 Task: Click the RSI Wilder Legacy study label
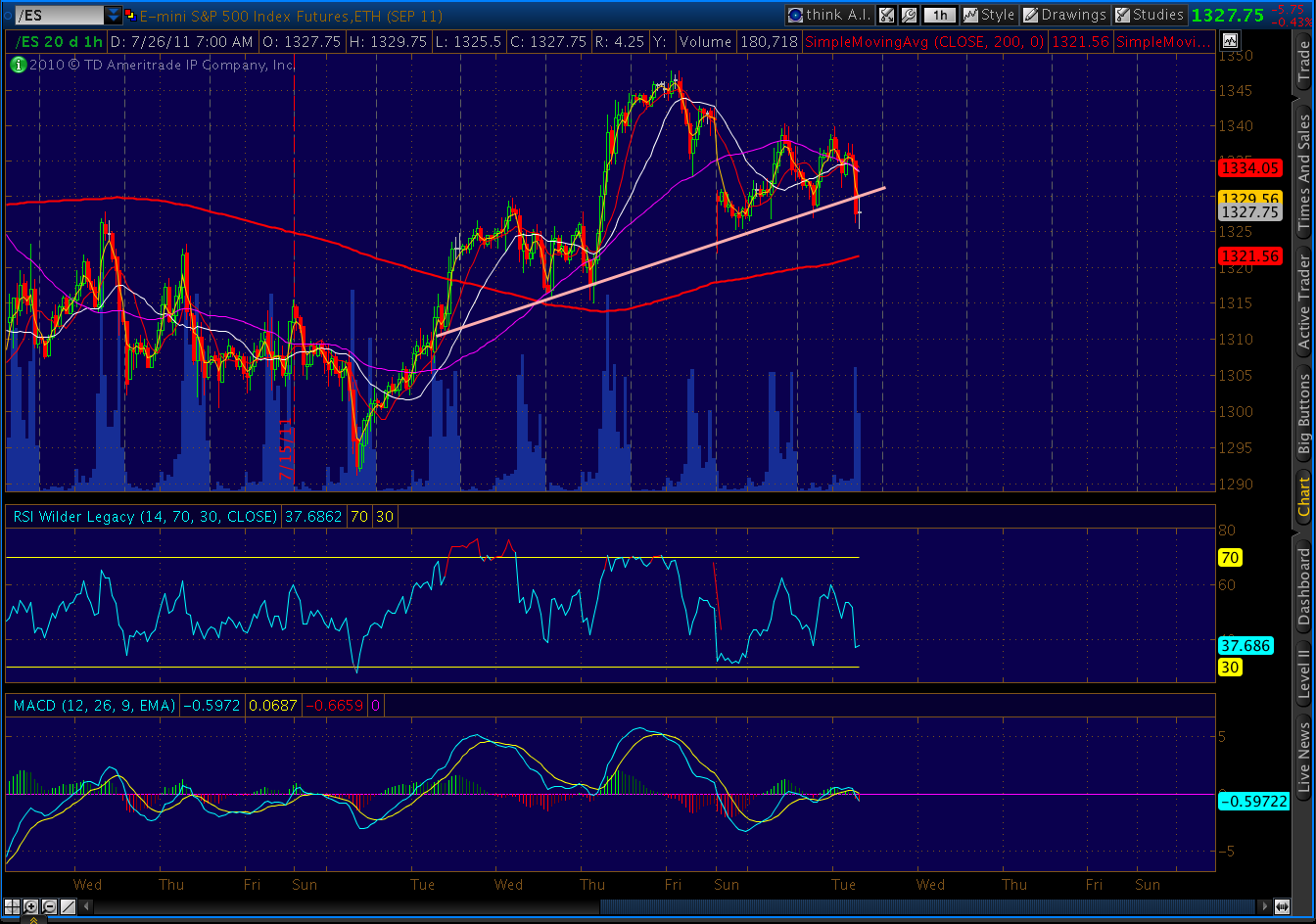[144, 516]
